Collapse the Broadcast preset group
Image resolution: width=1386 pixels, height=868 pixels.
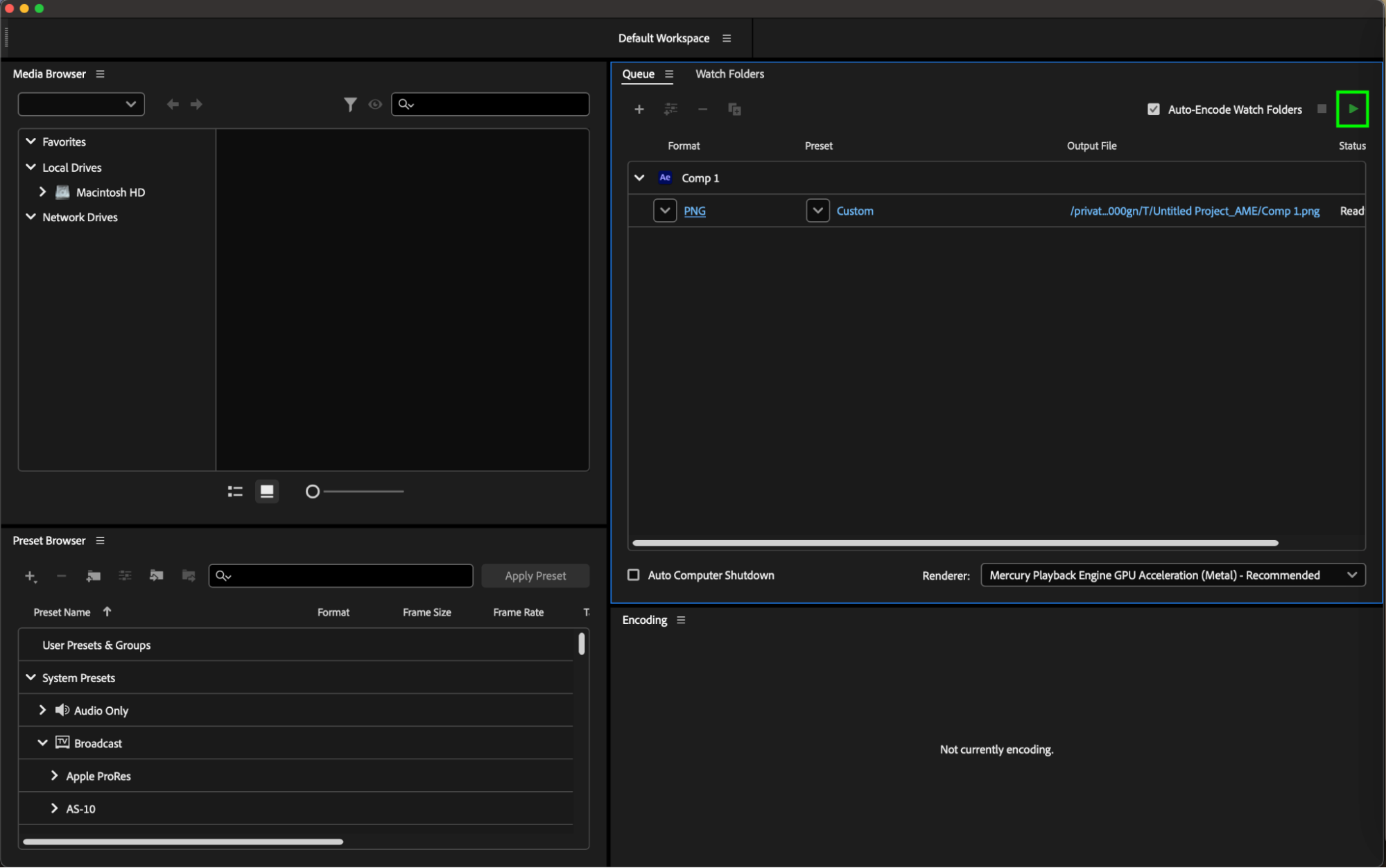(42, 743)
